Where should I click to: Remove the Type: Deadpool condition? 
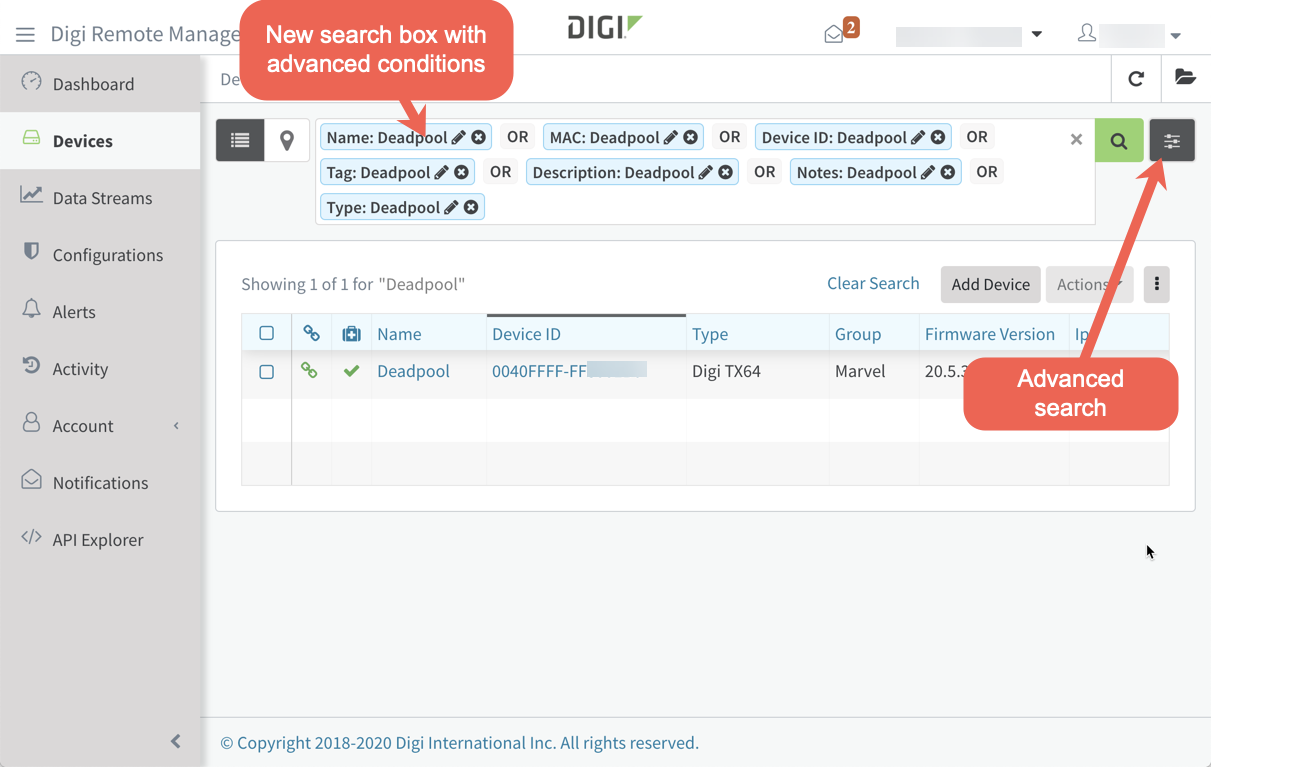click(x=471, y=207)
